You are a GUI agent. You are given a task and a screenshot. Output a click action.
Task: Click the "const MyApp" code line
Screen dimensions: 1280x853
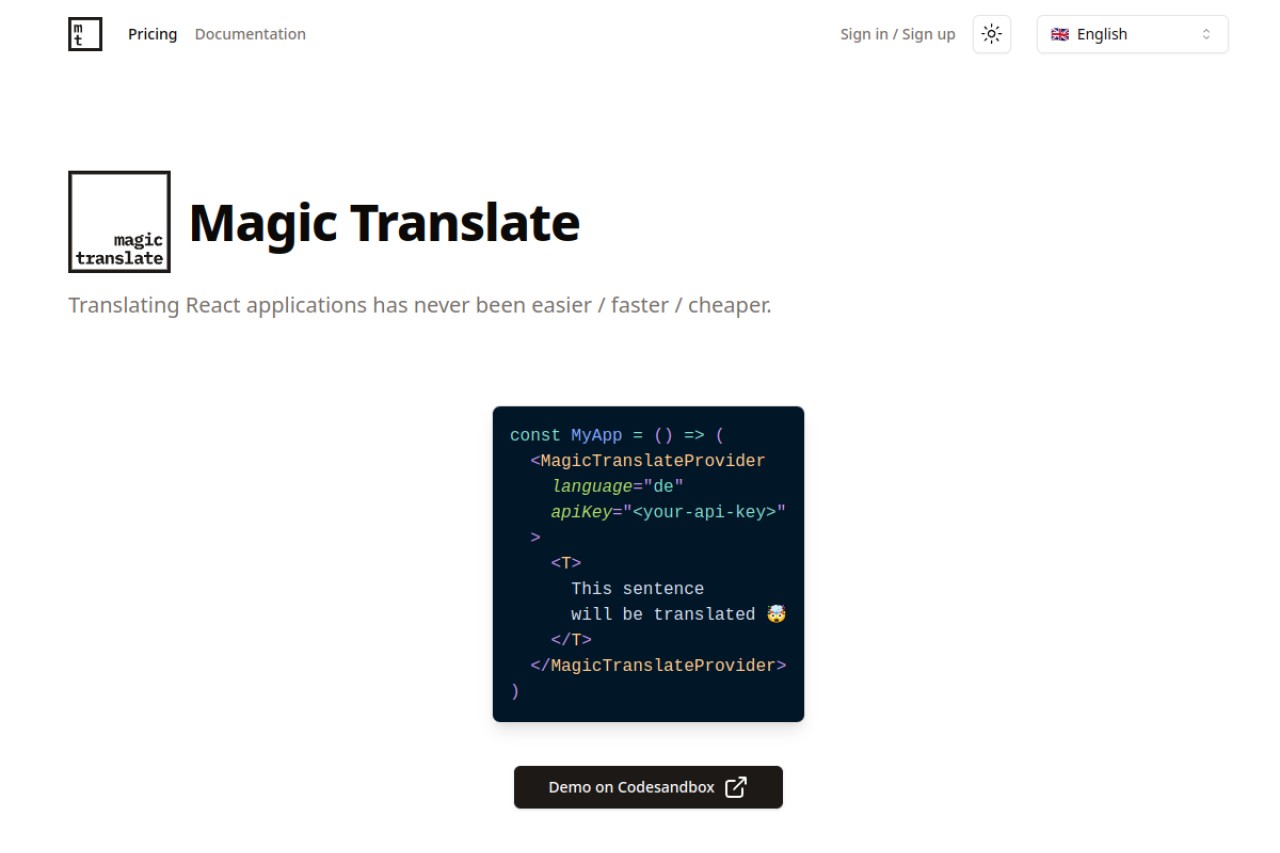(617, 435)
